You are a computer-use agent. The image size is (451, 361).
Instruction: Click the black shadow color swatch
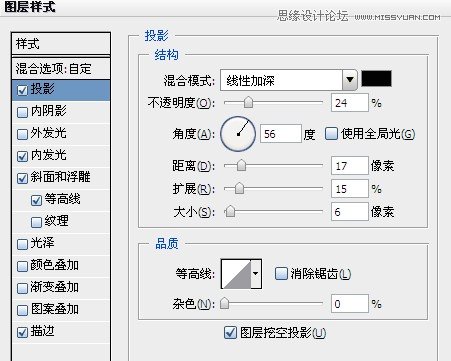coord(377,79)
